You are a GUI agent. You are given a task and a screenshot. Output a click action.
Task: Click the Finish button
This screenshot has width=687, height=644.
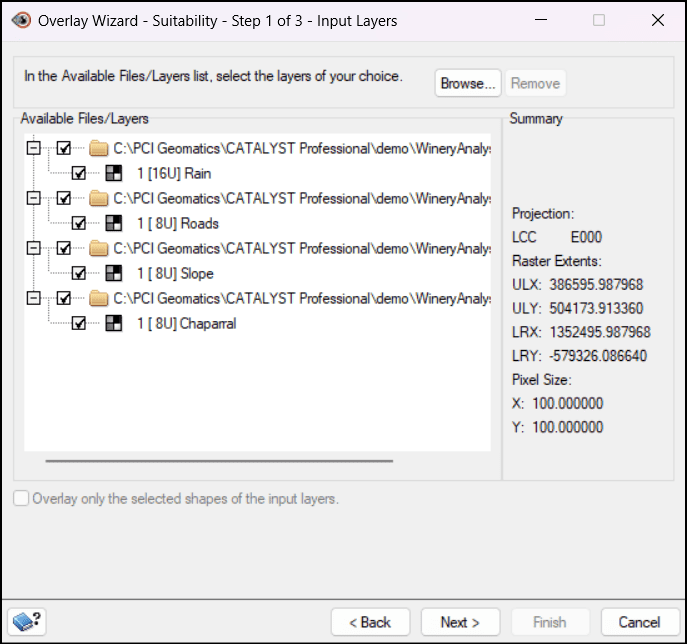pos(550,622)
